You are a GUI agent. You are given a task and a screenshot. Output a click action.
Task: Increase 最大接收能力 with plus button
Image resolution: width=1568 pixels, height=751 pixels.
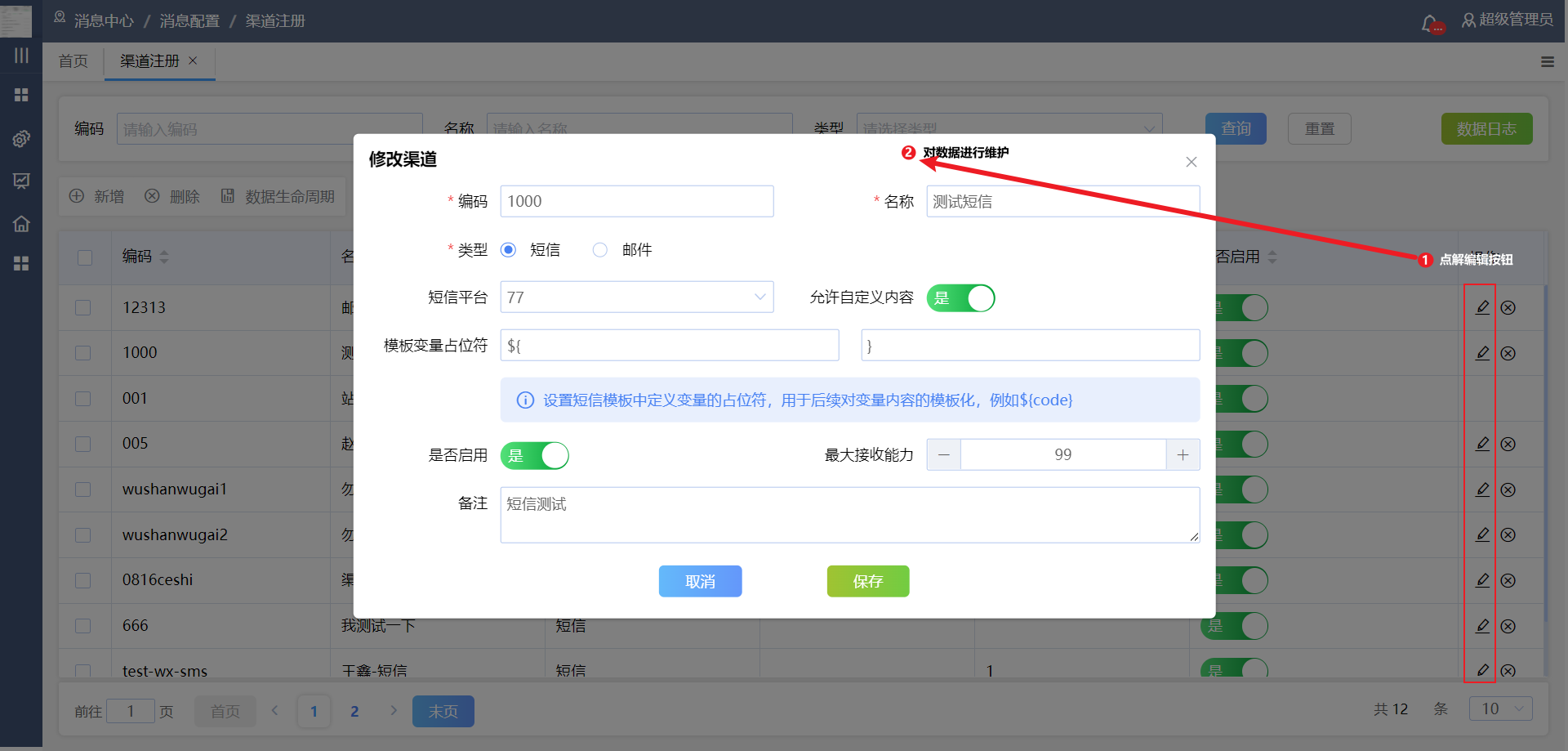coord(1183,454)
